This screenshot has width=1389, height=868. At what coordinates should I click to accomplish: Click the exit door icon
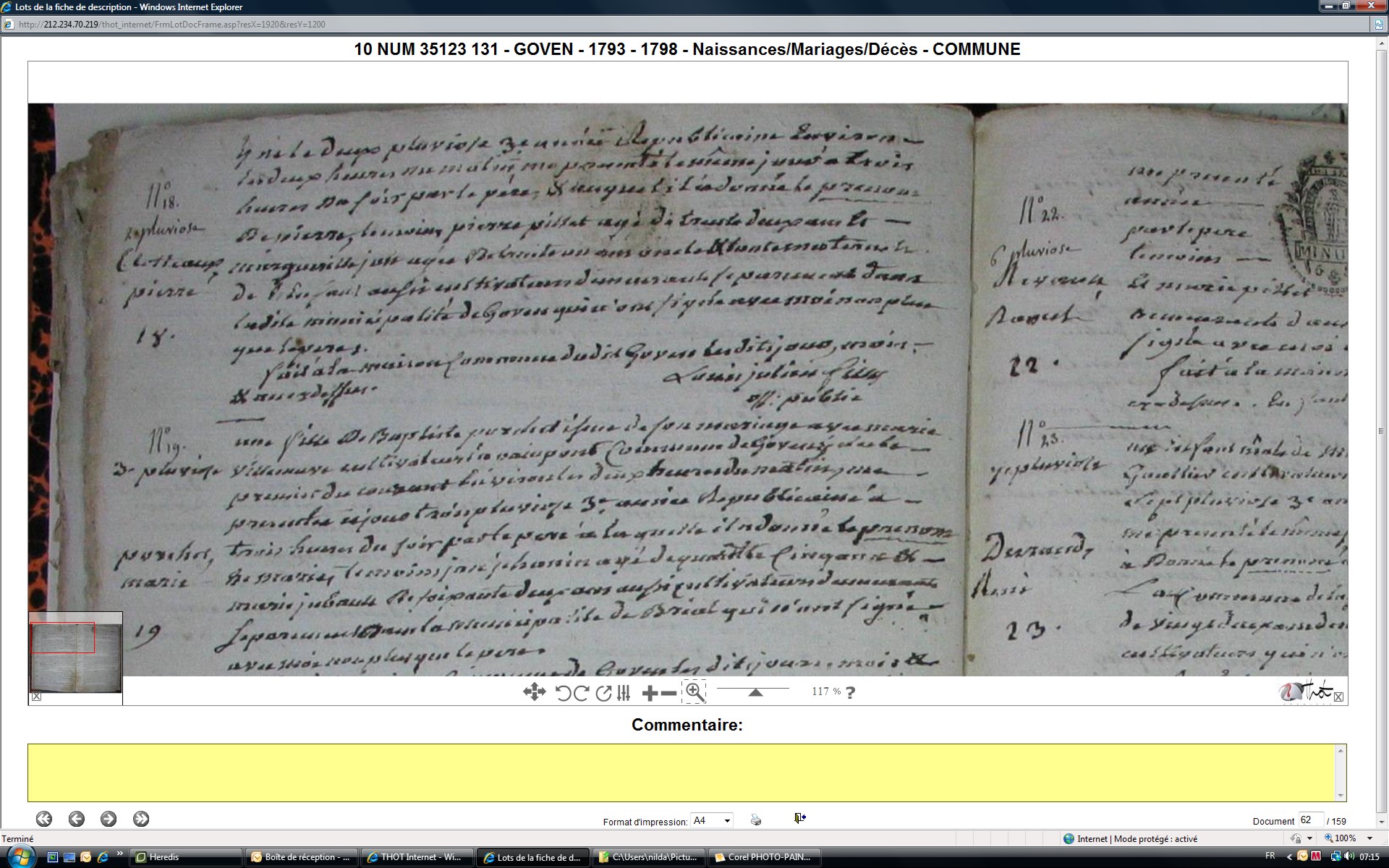coord(799,818)
